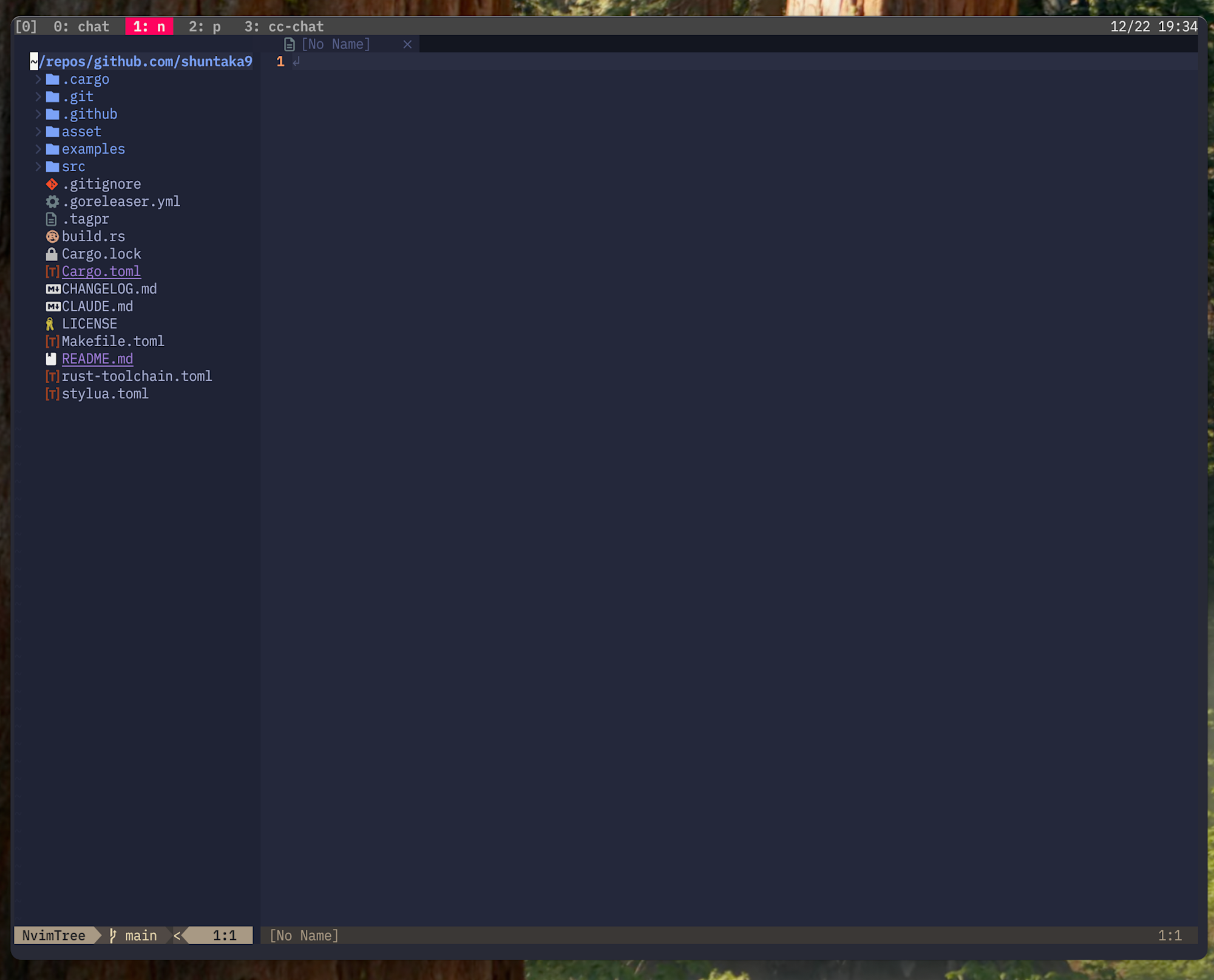
Task: Switch to tmux window 3: cc-chat
Action: click(x=283, y=27)
